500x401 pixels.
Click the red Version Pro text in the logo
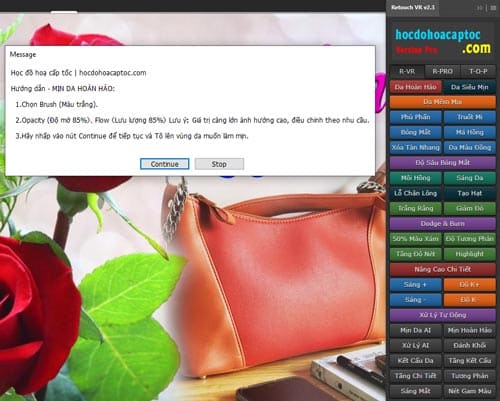pyautogui.click(x=417, y=50)
